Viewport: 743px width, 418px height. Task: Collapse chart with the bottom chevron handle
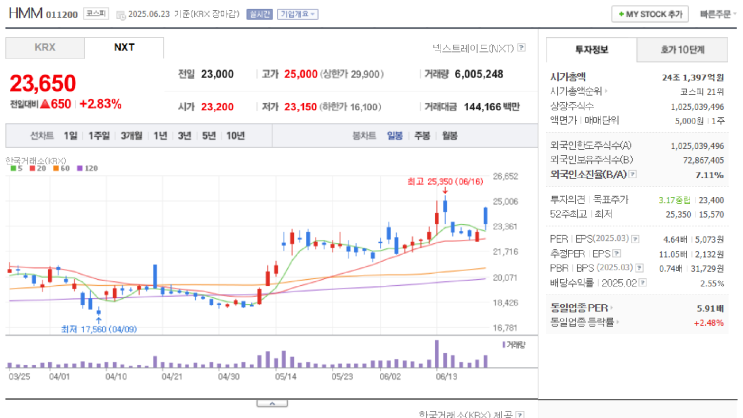[272, 403]
